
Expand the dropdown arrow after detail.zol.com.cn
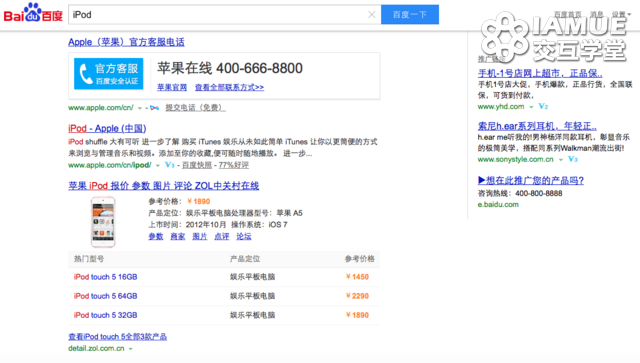coord(131,349)
